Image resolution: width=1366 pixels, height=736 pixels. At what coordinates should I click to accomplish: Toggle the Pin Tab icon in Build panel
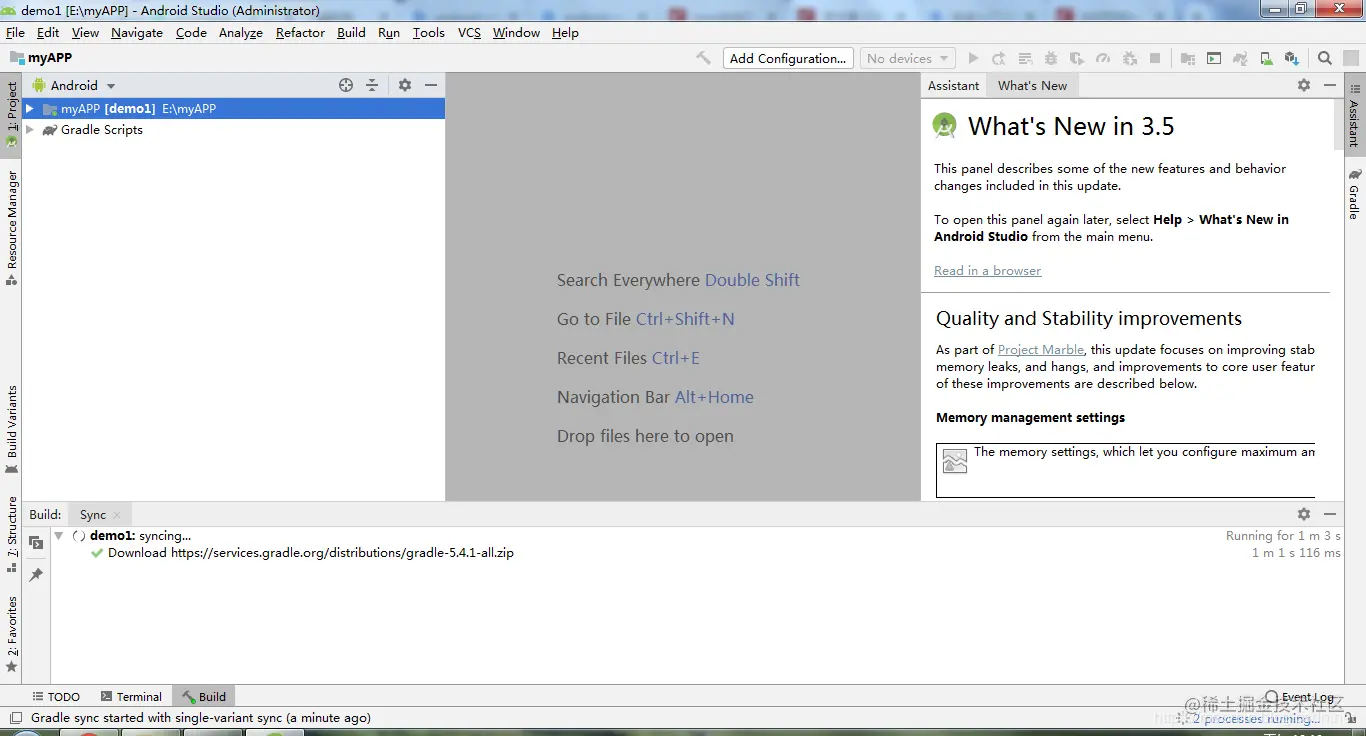coord(36,574)
